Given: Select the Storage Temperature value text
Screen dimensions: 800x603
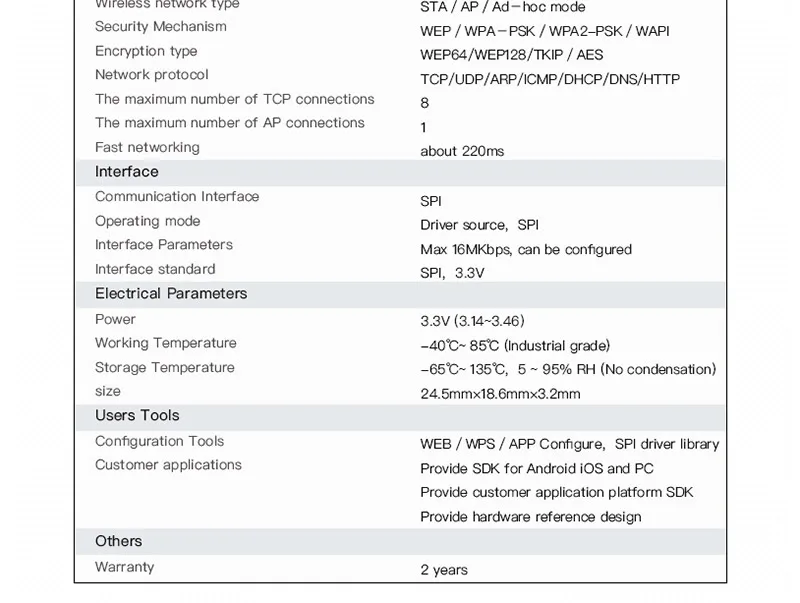Looking at the screenshot, I should coord(568,369).
